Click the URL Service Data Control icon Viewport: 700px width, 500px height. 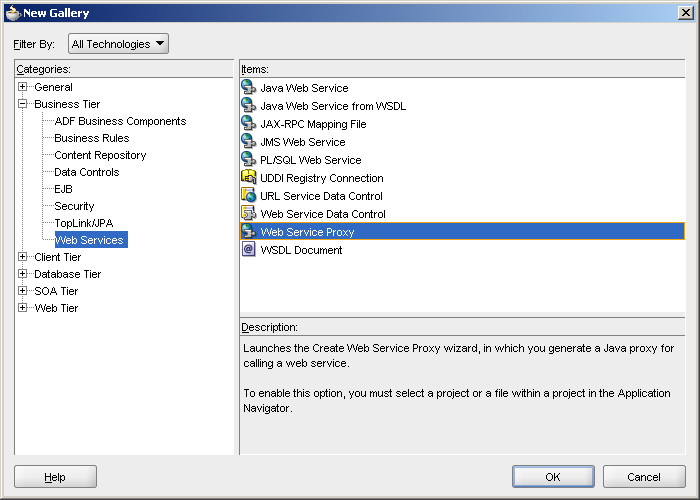(249, 195)
